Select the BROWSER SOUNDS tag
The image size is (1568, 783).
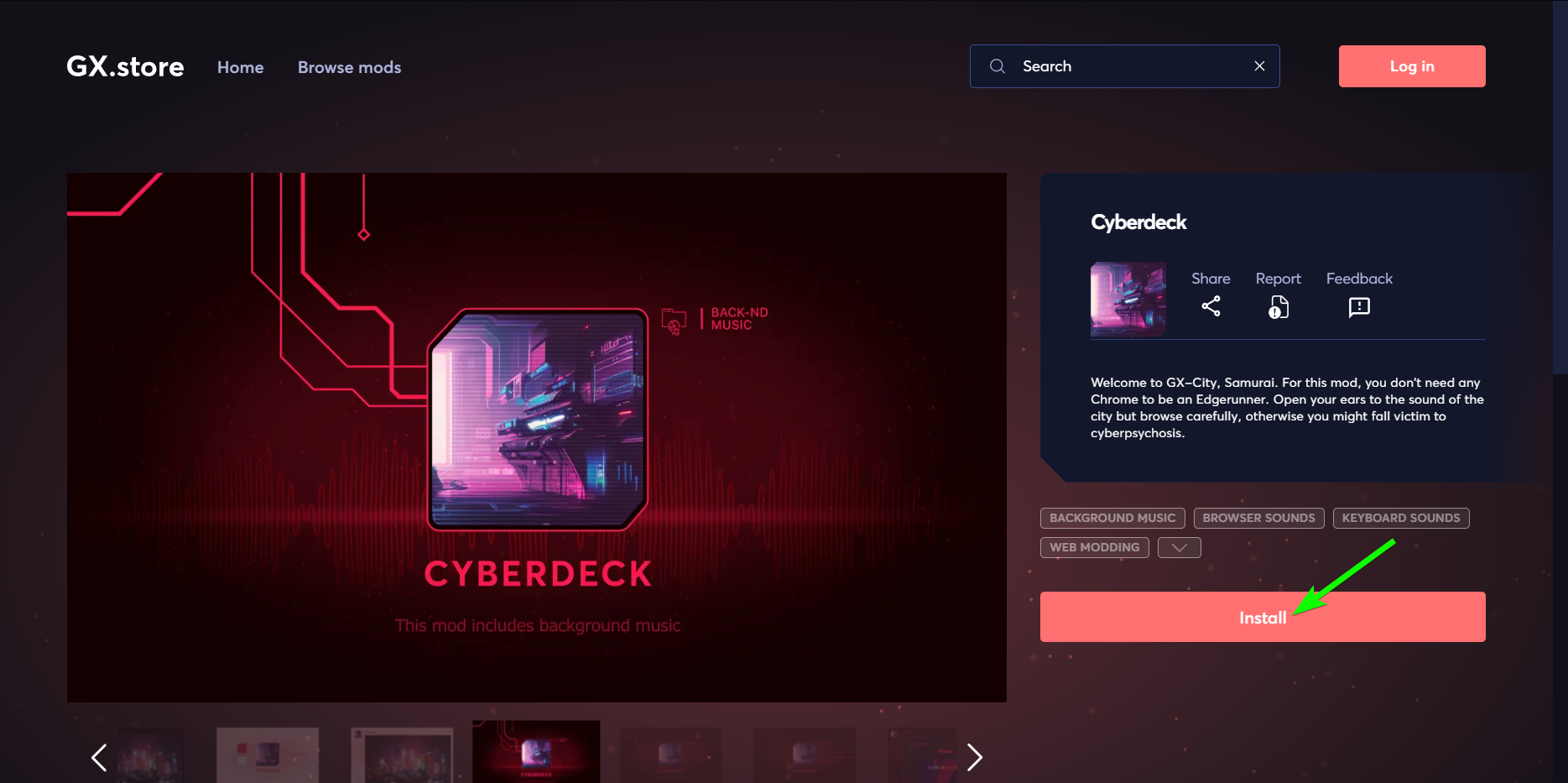tap(1258, 518)
